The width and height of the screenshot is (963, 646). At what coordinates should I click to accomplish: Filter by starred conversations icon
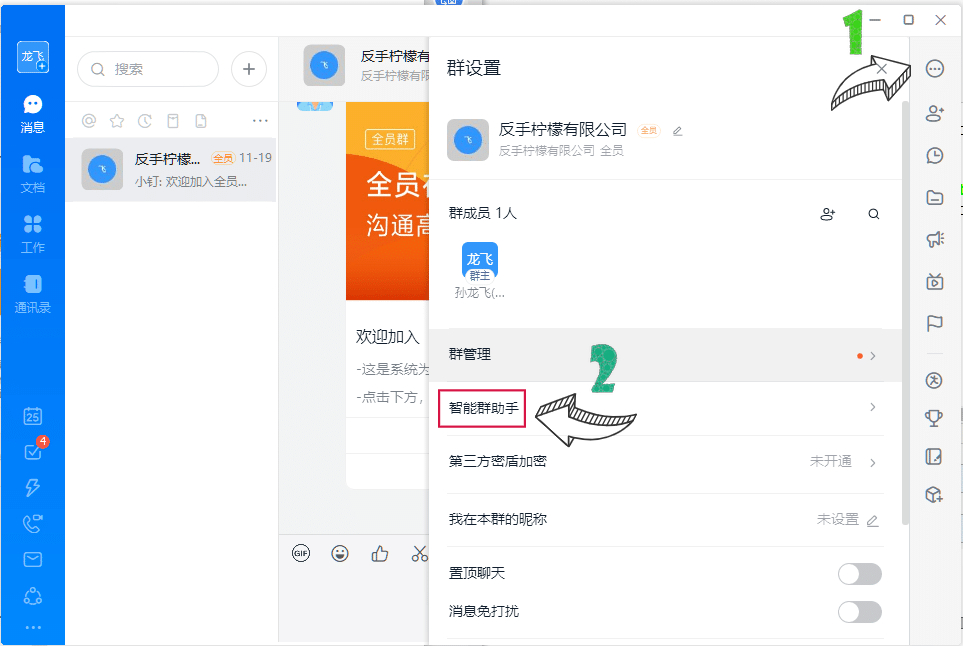point(117,121)
